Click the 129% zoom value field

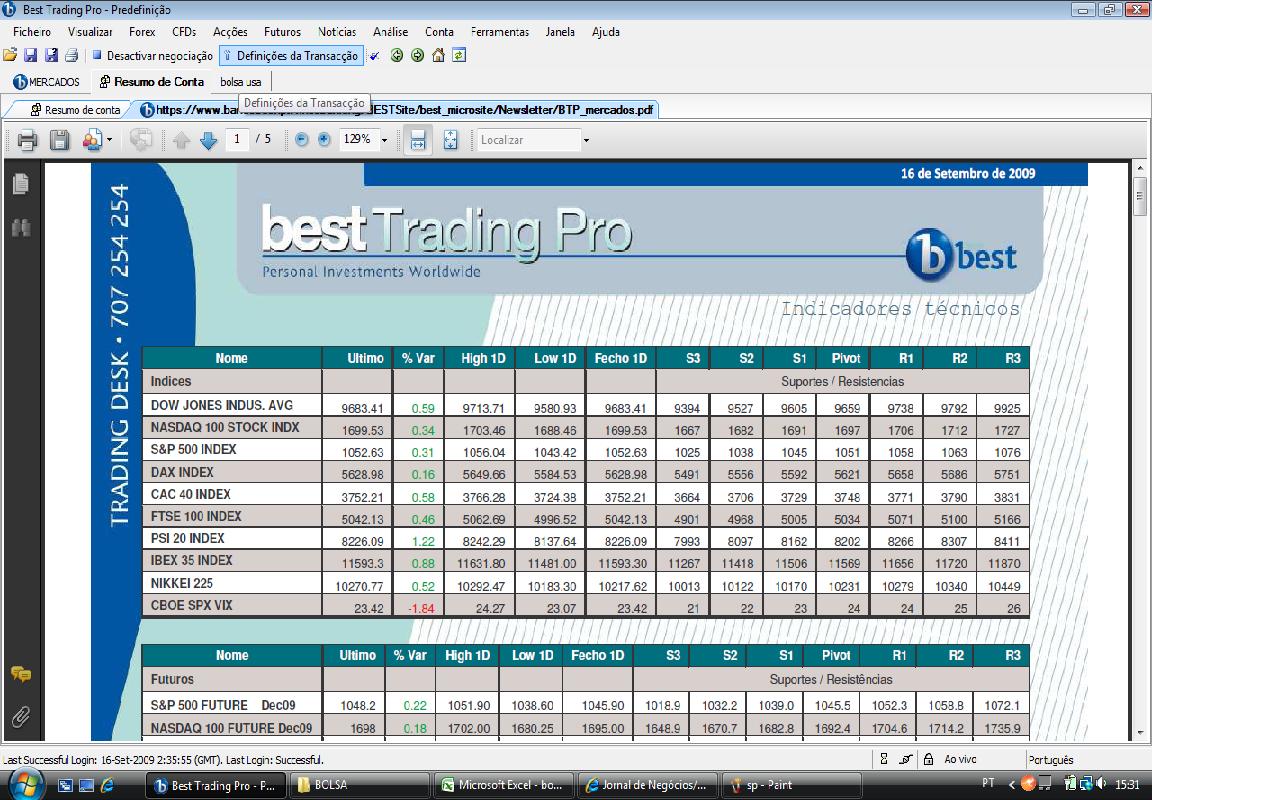pos(358,140)
